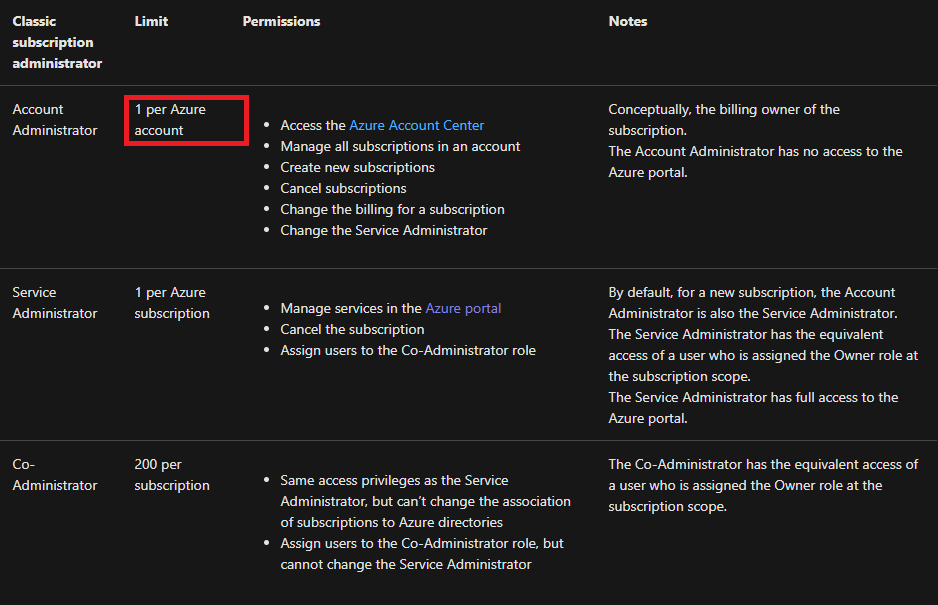Select the 'Service Administrator' row label
938x605 pixels.
55,303
